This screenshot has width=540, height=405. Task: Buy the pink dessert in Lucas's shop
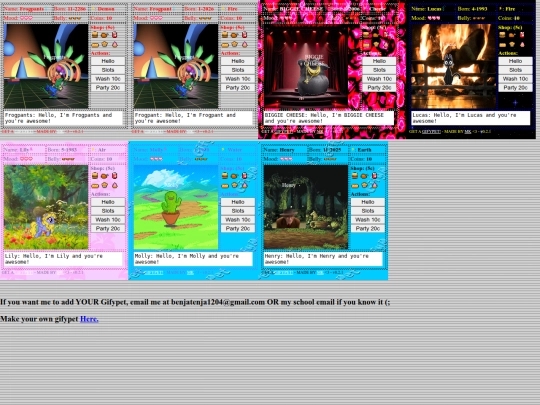click(x=522, y=44)
